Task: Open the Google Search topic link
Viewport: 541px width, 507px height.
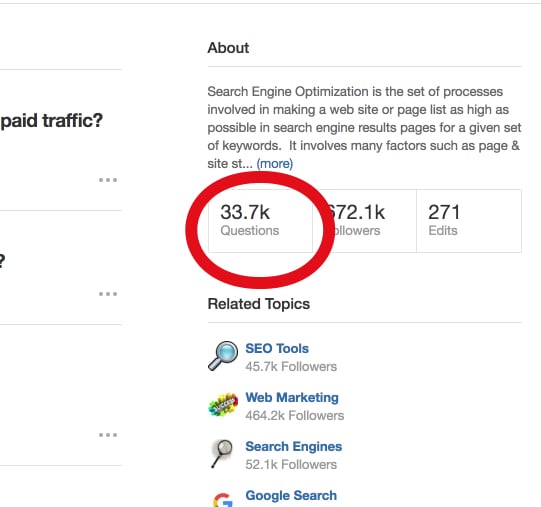Action: tap(291, 495)
